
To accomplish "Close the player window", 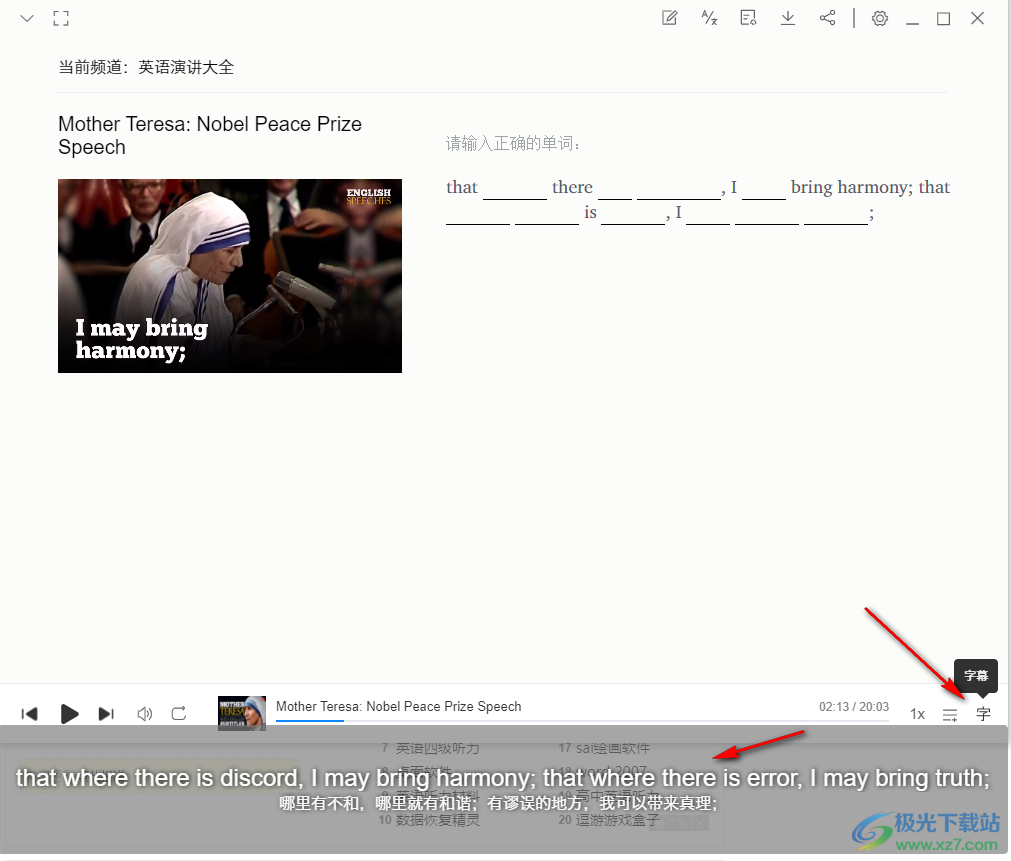I will [x=977, y=18].
